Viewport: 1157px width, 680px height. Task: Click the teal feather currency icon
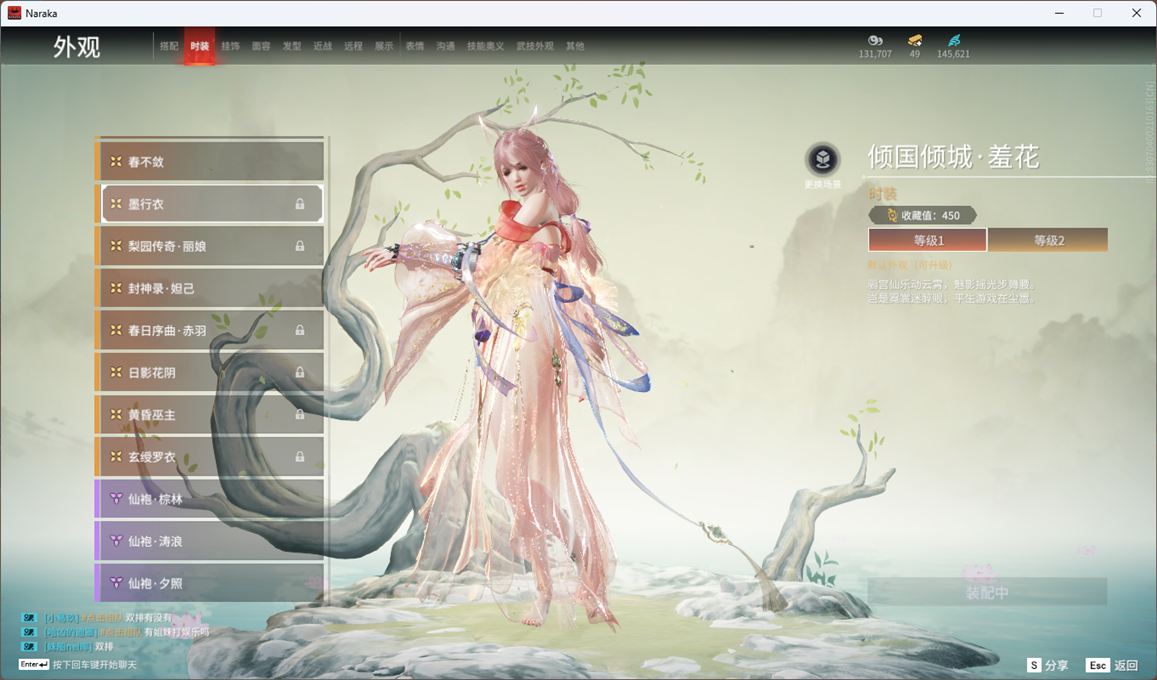point(953,41)
